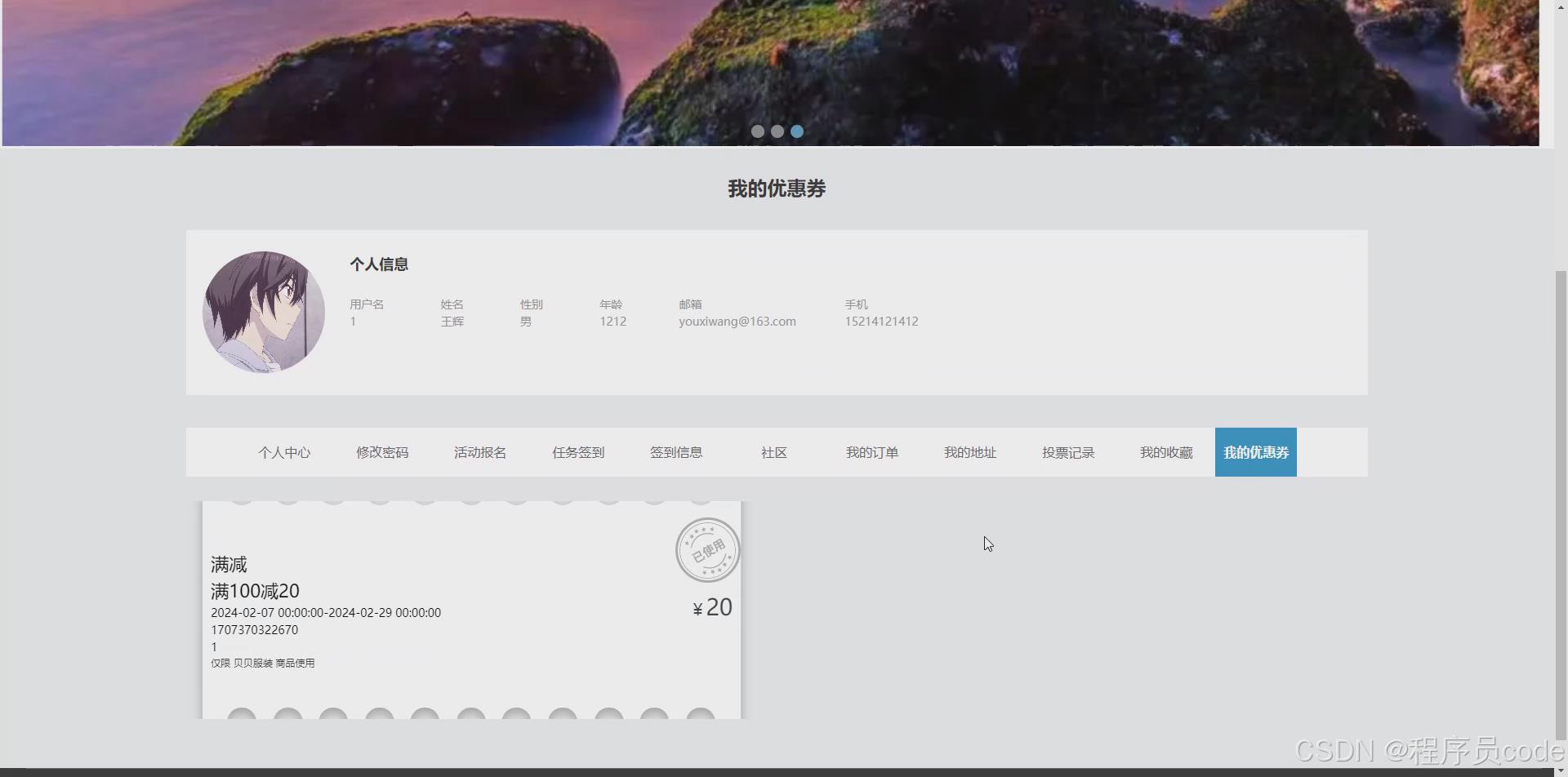Click the email youxiwang@163.com
The image size is (1568, 777).
tap(737, 321)
